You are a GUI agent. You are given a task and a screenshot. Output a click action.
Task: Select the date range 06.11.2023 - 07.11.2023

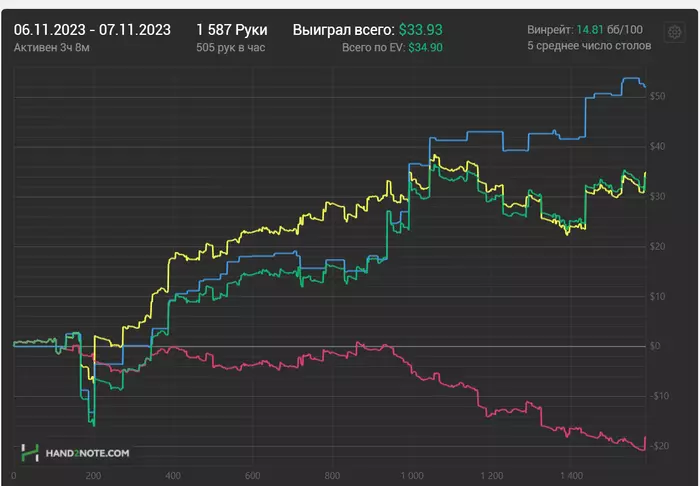click(x=92, y=30)
